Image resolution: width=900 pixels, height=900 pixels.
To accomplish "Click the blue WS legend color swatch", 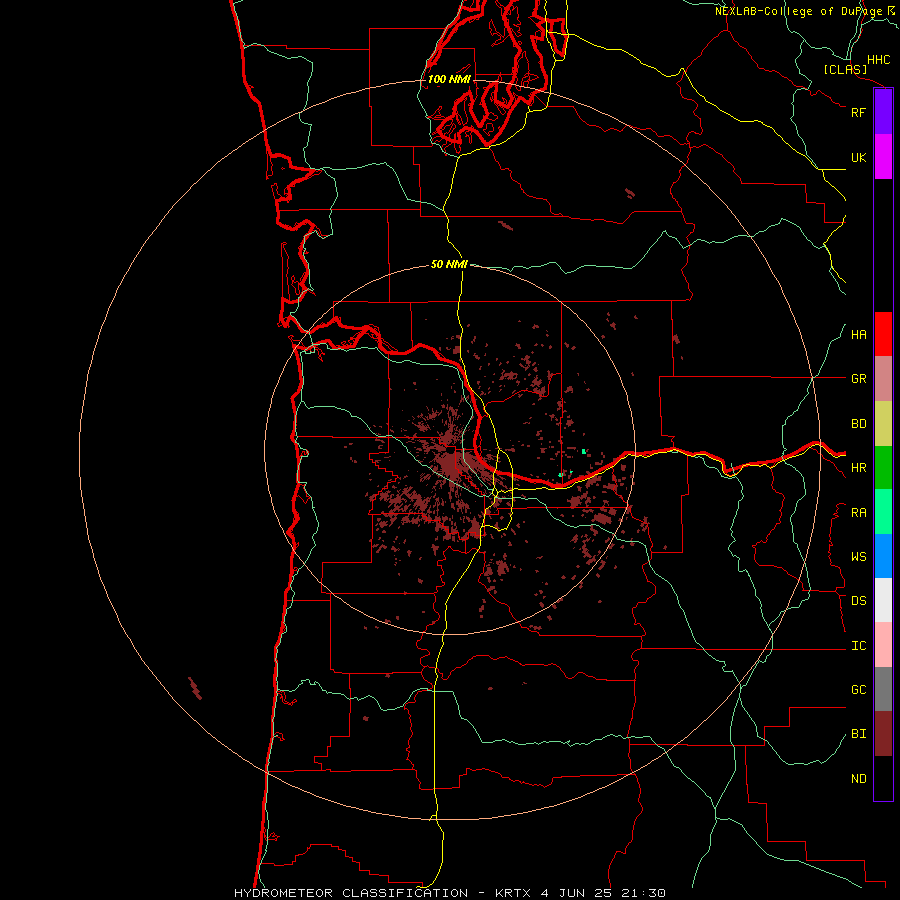I will pos(883,556).
